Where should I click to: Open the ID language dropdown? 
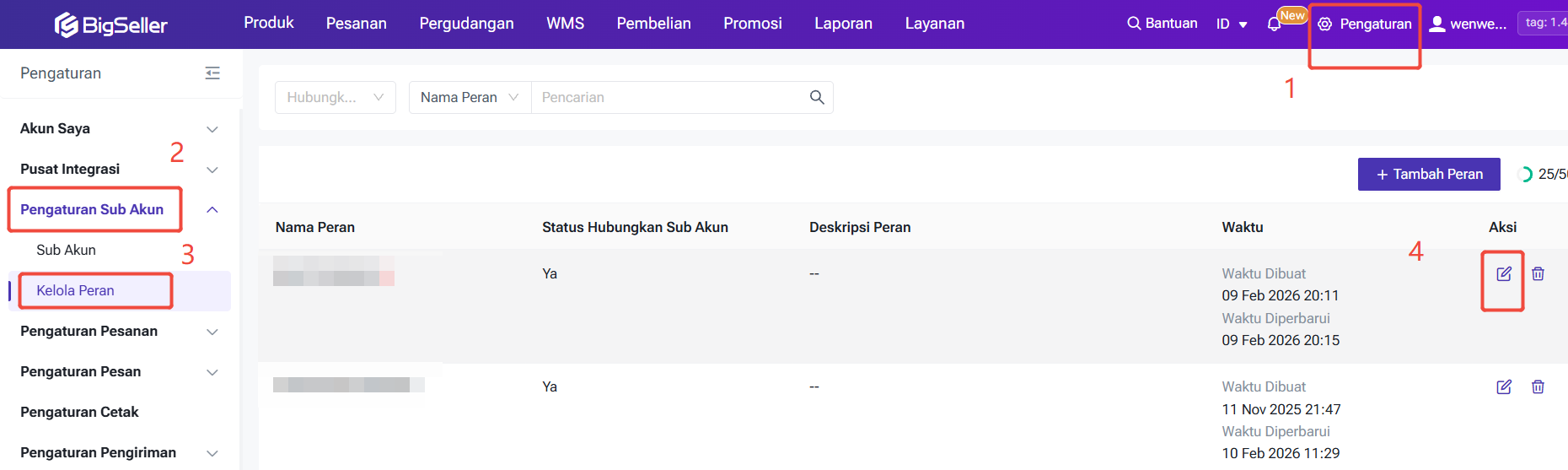pyautogui.click(x=1231, y=24)
